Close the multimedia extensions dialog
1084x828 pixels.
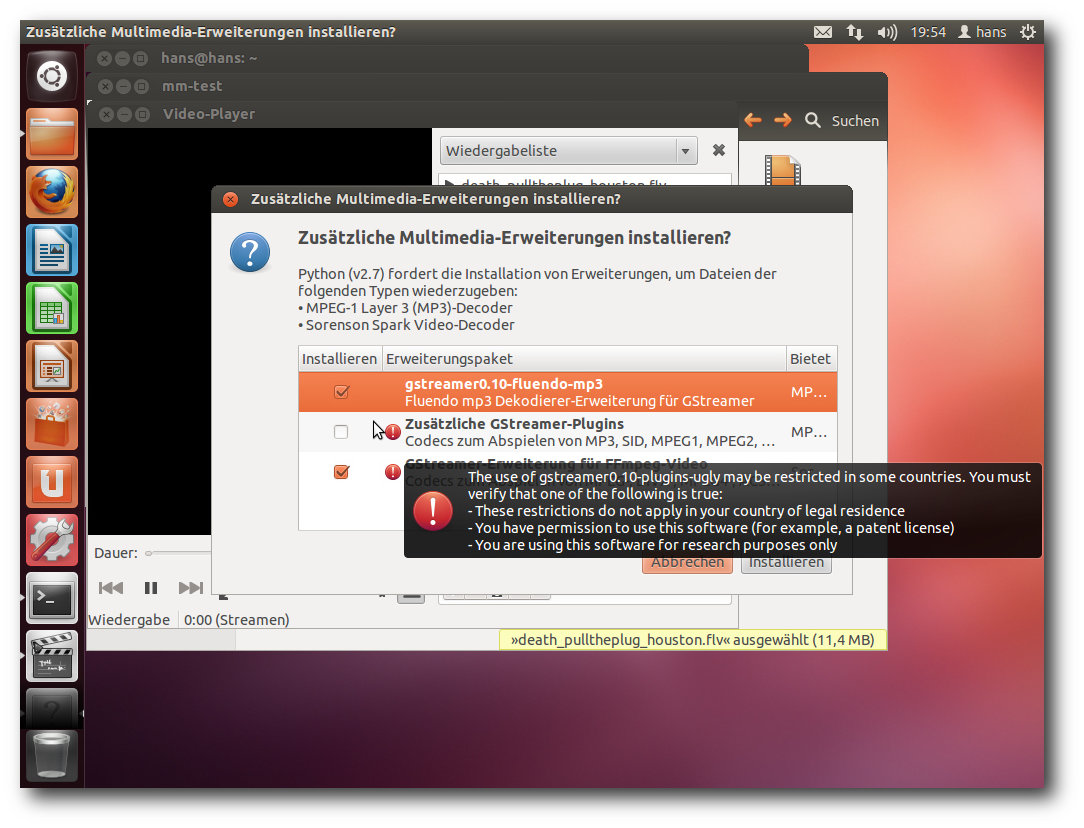(x=230, y=199)
